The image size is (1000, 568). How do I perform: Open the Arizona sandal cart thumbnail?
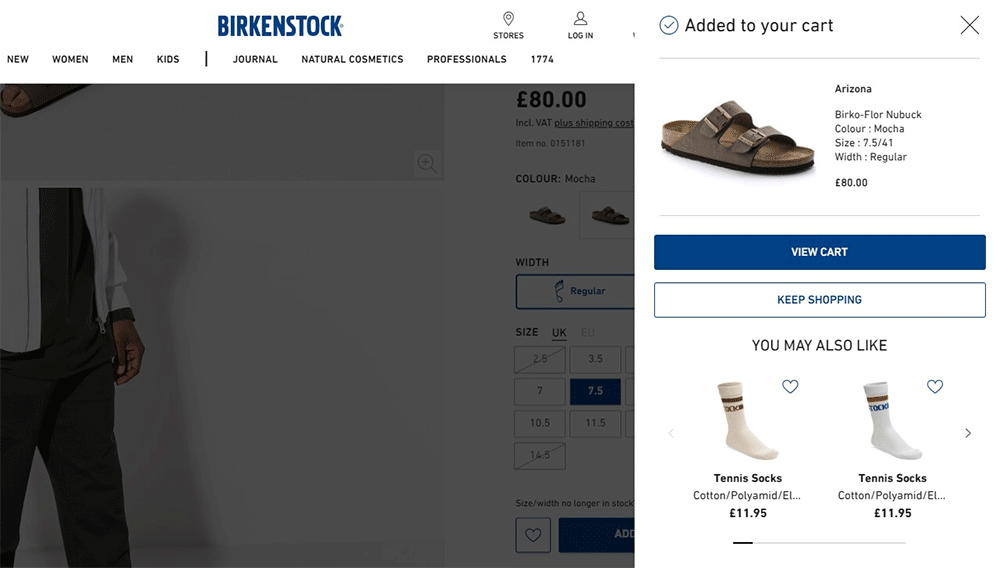point(724,136)
